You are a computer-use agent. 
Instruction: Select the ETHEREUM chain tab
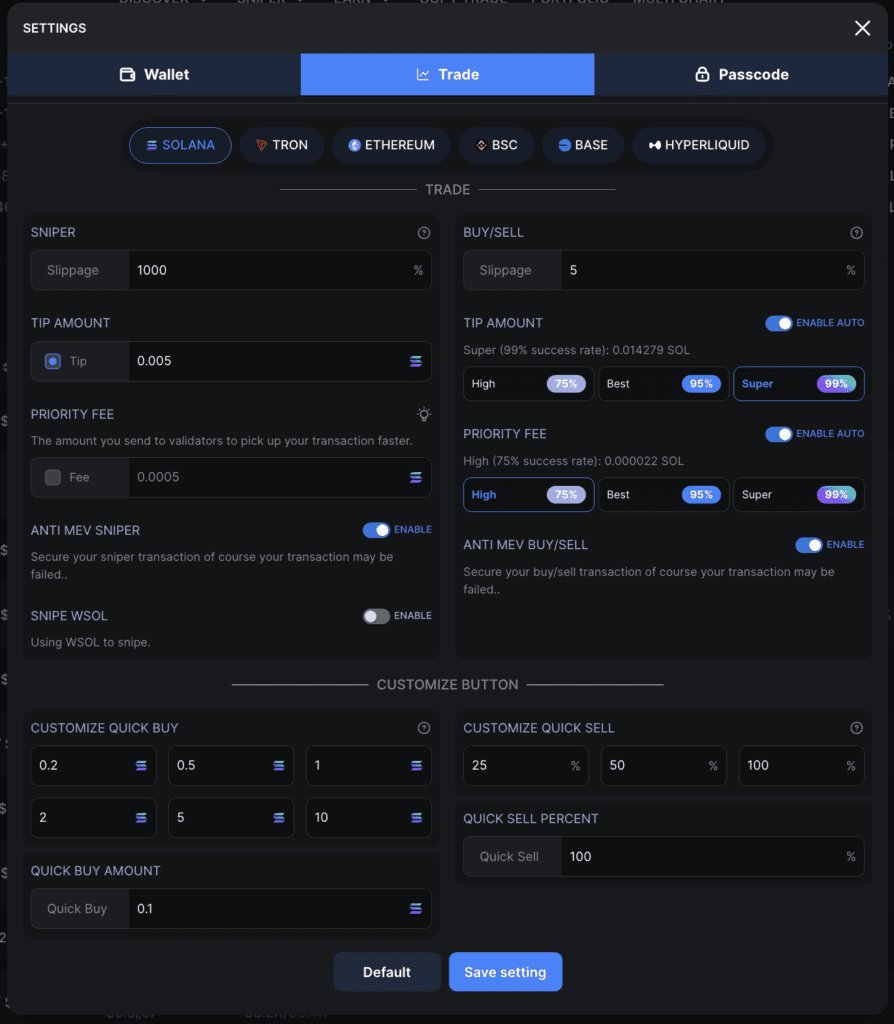pyautogui.click(x=391, y=145)
